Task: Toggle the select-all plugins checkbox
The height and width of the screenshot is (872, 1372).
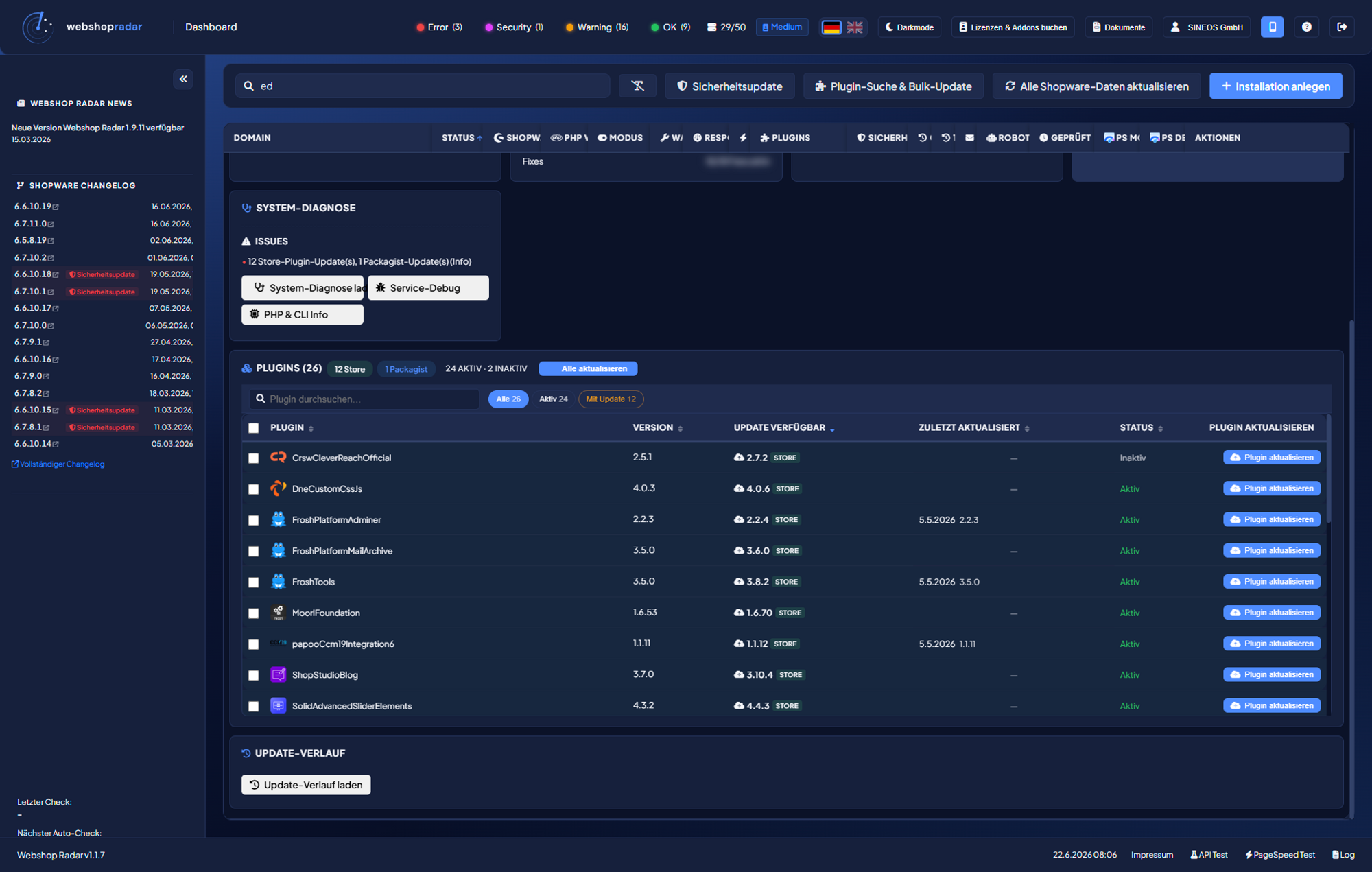Action: pyautogui.click(x=254, y=428)
